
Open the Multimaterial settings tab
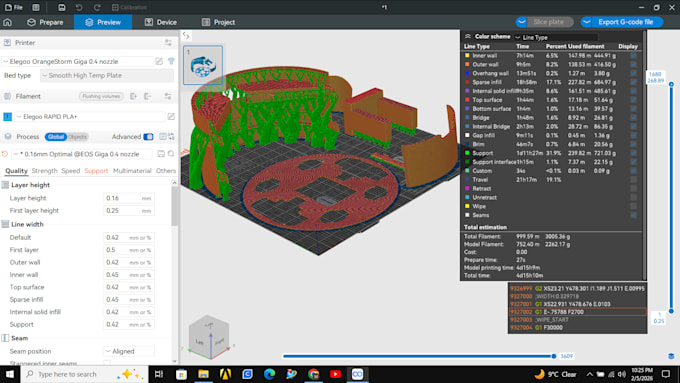click(x=132, y=171)
